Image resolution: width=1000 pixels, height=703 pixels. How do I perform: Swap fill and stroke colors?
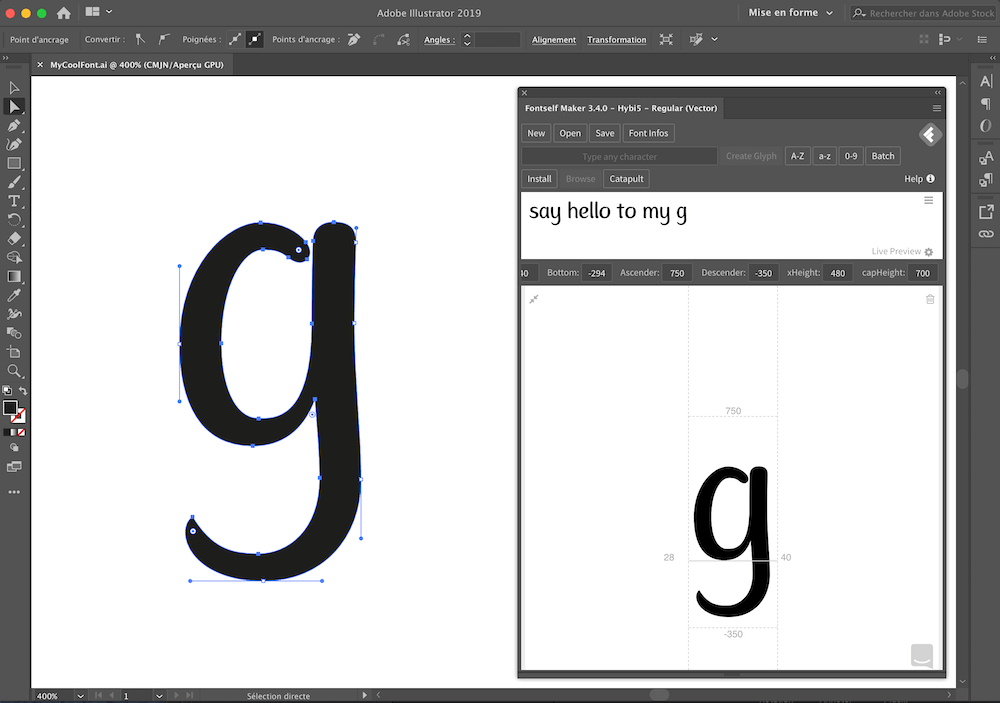tap(24, 390)
